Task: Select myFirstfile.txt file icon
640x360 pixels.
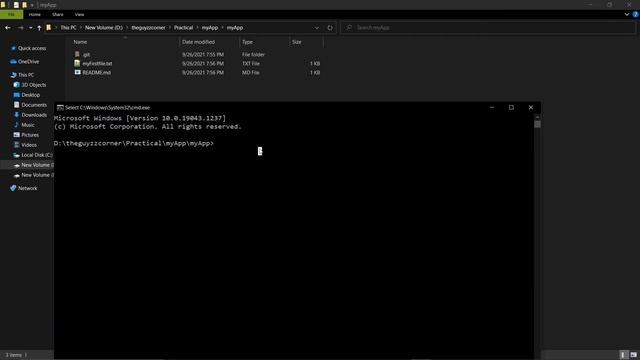Action: pyautogui.click(x=77, y=63)
